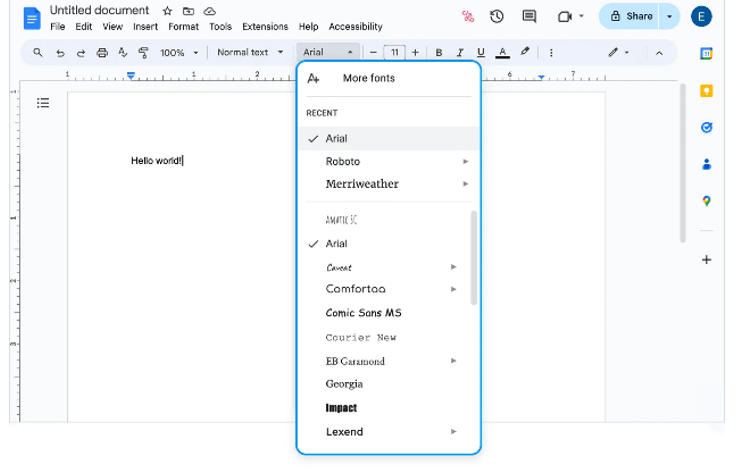Open the View menu
This screenshot has height=469, width=738.
(x=112, y=27)
